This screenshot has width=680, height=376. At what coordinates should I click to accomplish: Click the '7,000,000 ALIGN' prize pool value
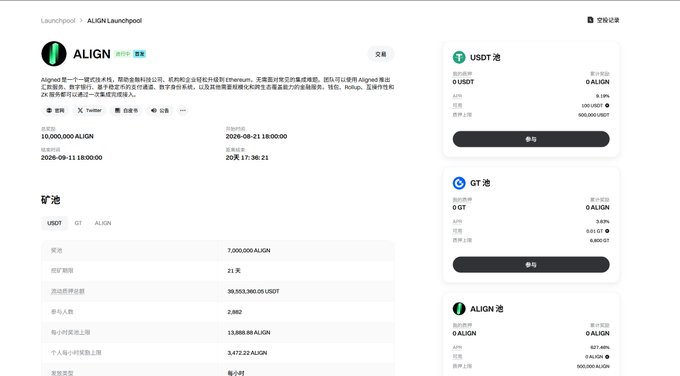(249, 250)
